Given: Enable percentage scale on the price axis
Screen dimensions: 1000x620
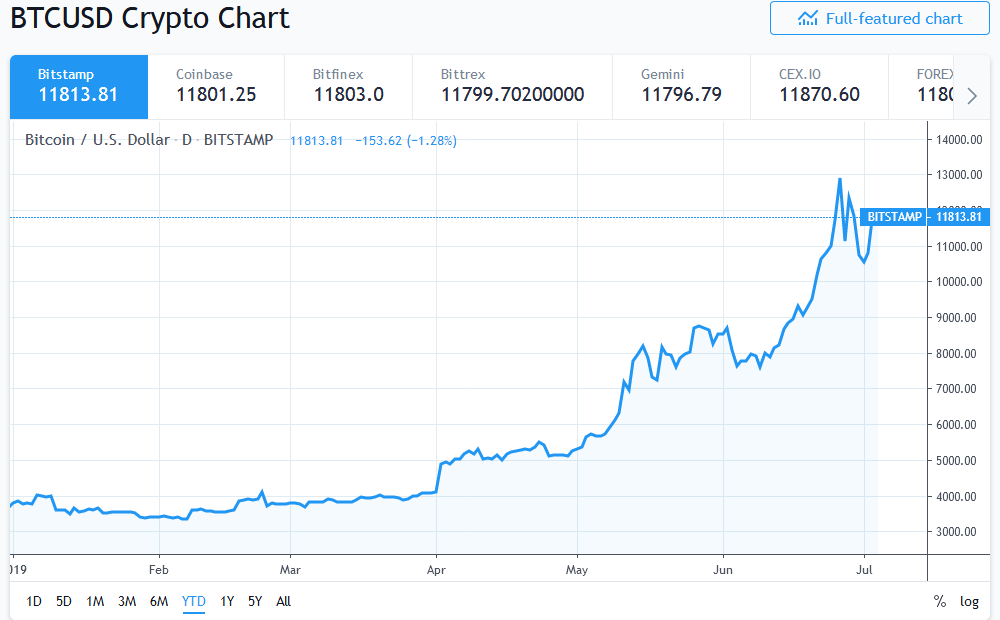Looking at the screenshot, I should (x=939, y=601).
